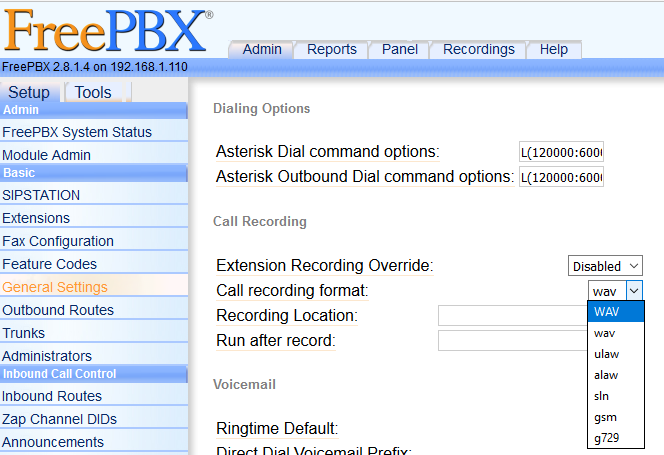The image size is (664, 455).
Task: Click the Voicemail section heading
Action: pos(244,384)
